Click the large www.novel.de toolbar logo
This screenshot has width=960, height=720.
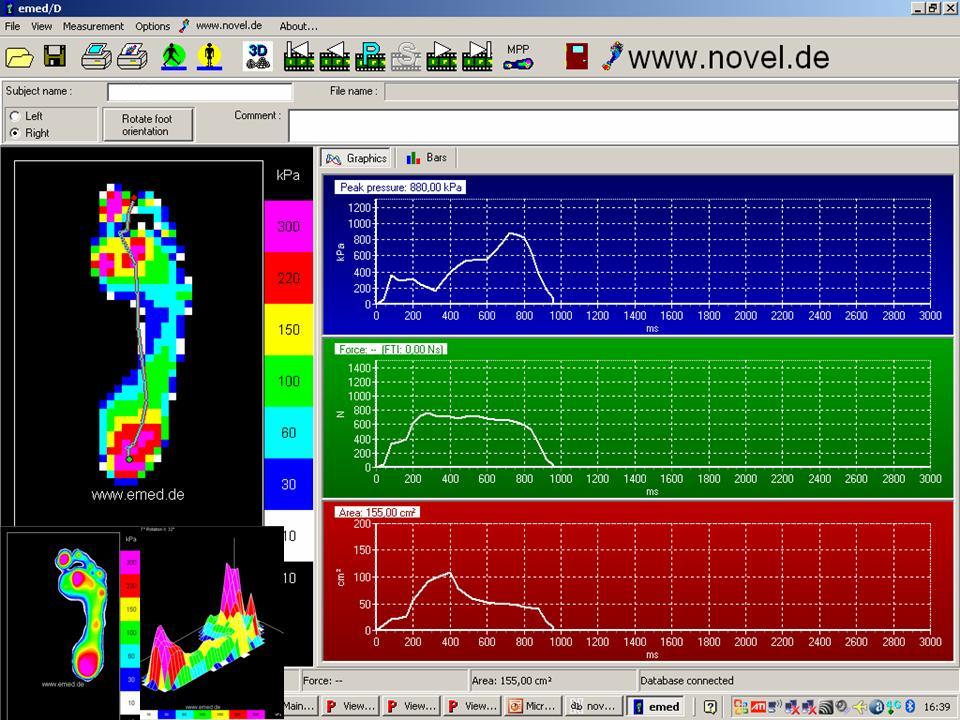(x=716, y=57)
